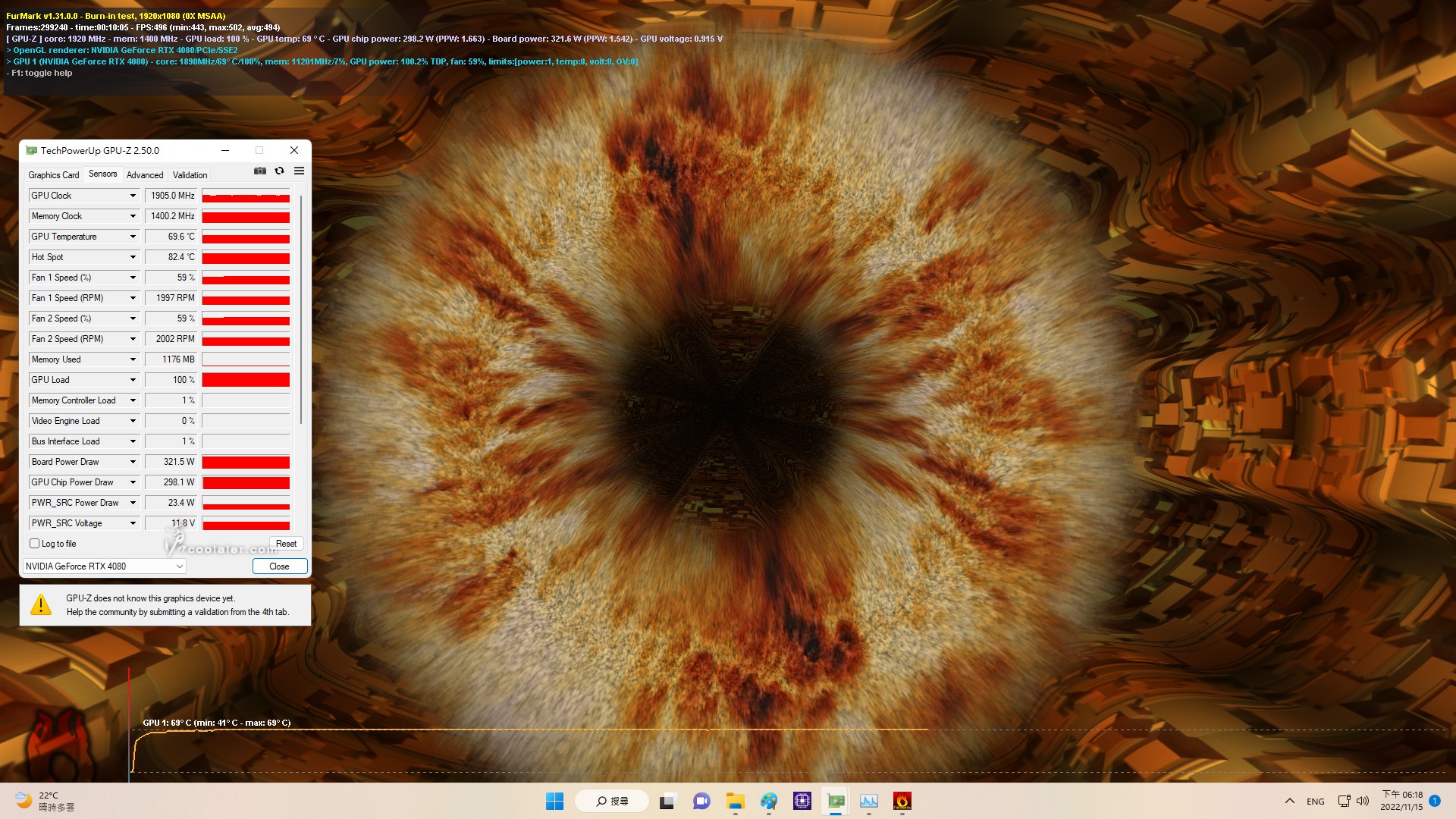The width and height of the screenshot is (1456, 819).
Task: Open Task View on the taskbar
Action: click(x=667, y=801)
